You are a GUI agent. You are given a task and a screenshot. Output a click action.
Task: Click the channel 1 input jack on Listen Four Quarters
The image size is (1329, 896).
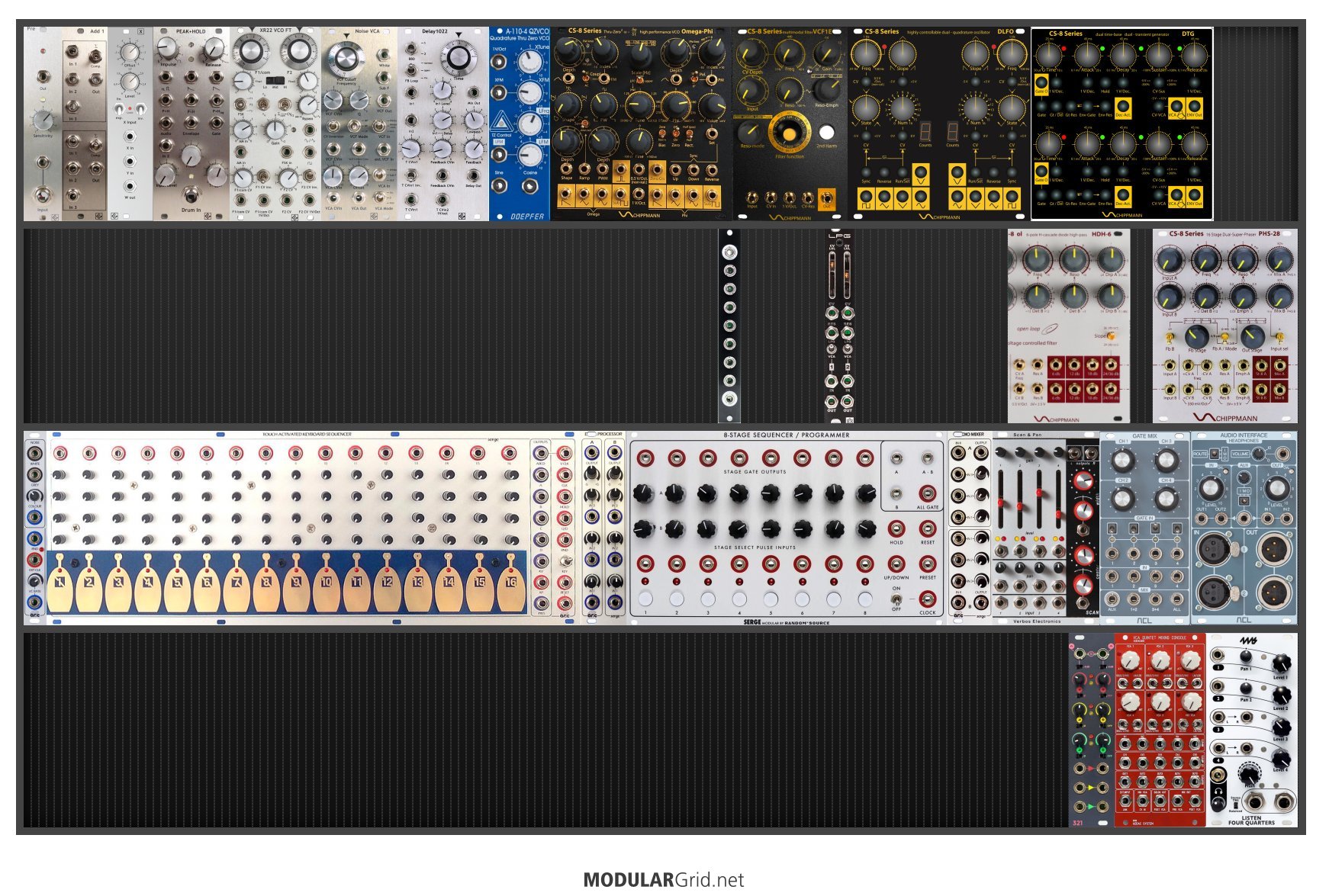pos(1219,656)
